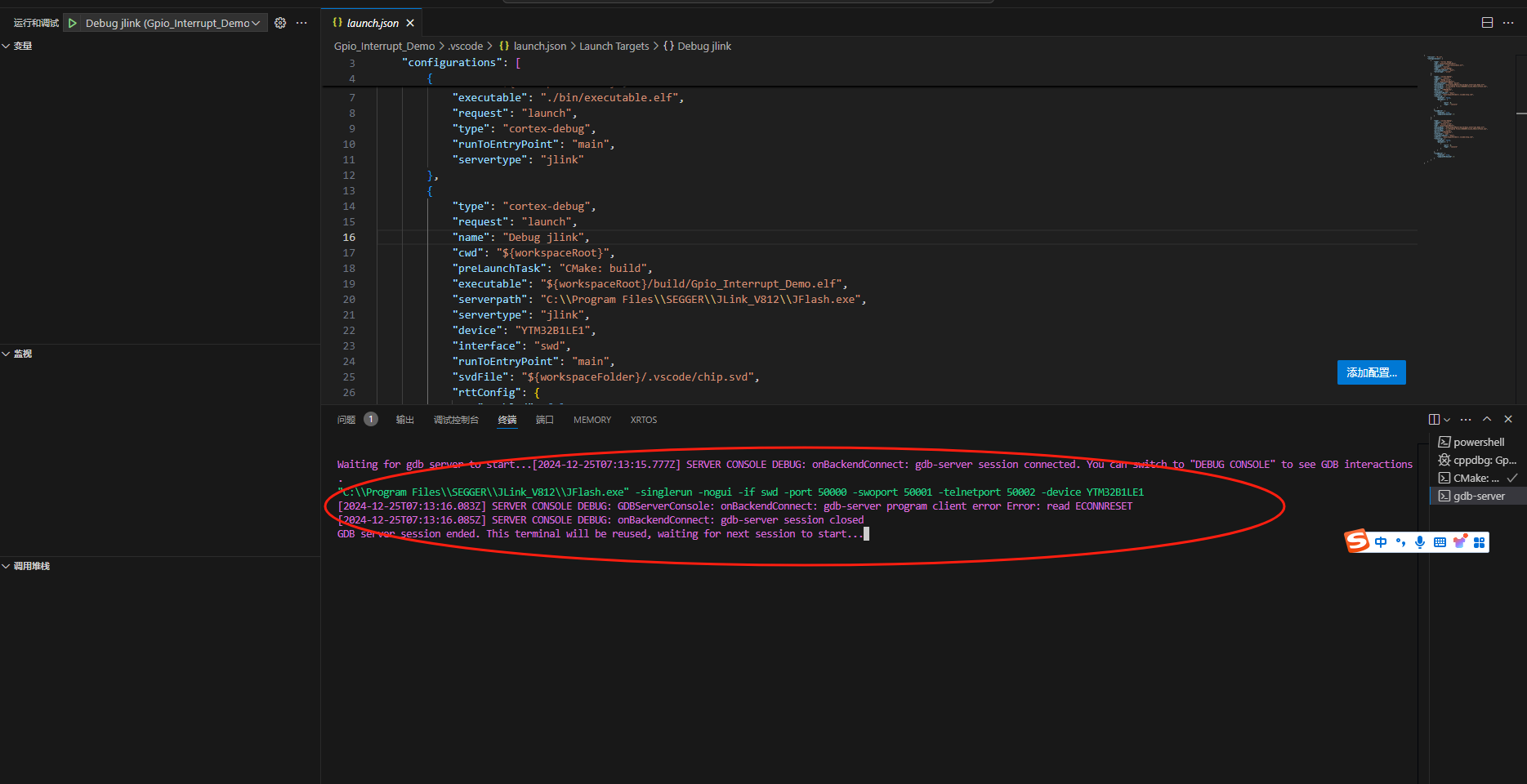The width and height of the screenshot is (1527, 784).
Task: Click the Launch Targets breadcrumb
Action: 614,47
